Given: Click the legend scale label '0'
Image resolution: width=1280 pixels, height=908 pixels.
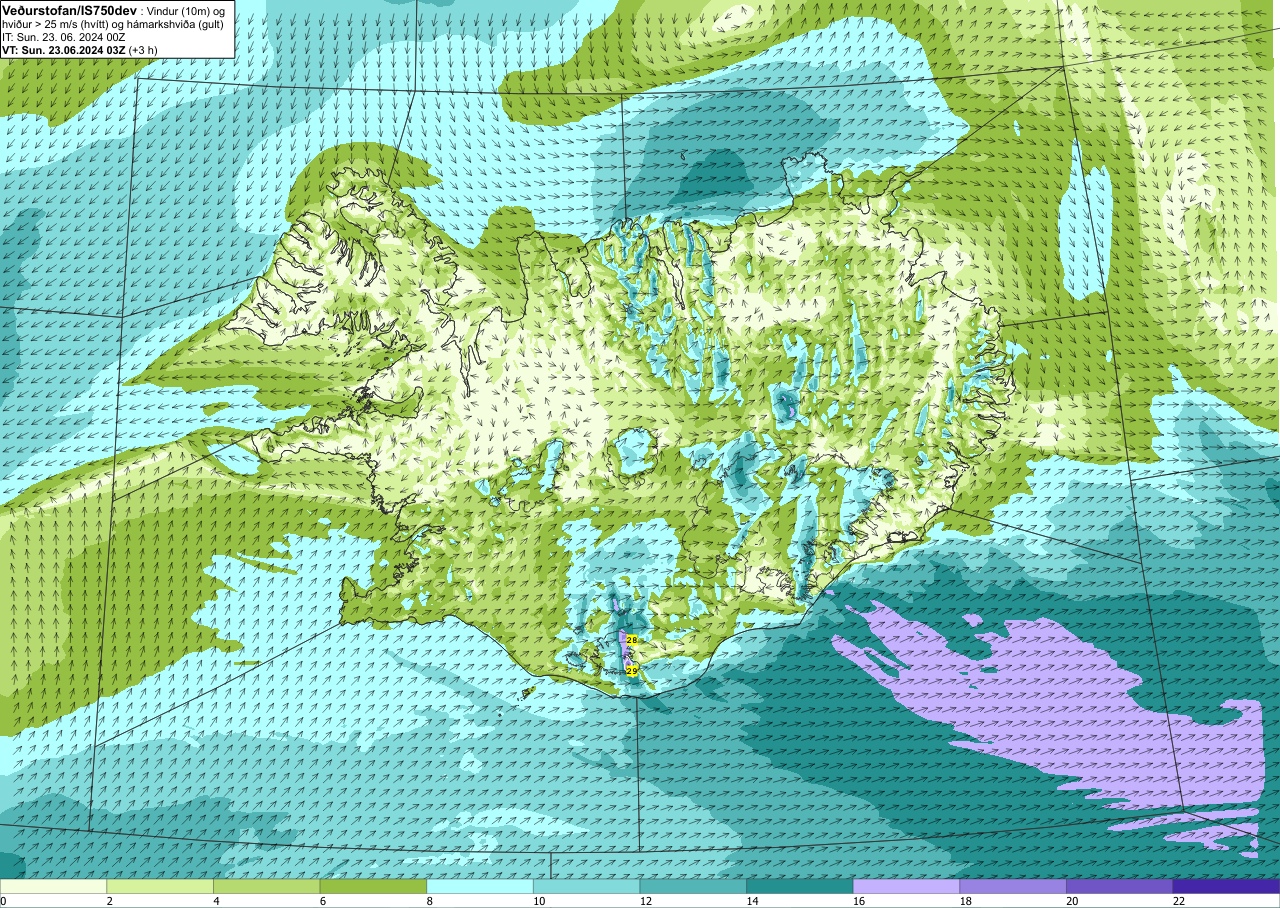Looking at the screenshot, I should 3,901.
